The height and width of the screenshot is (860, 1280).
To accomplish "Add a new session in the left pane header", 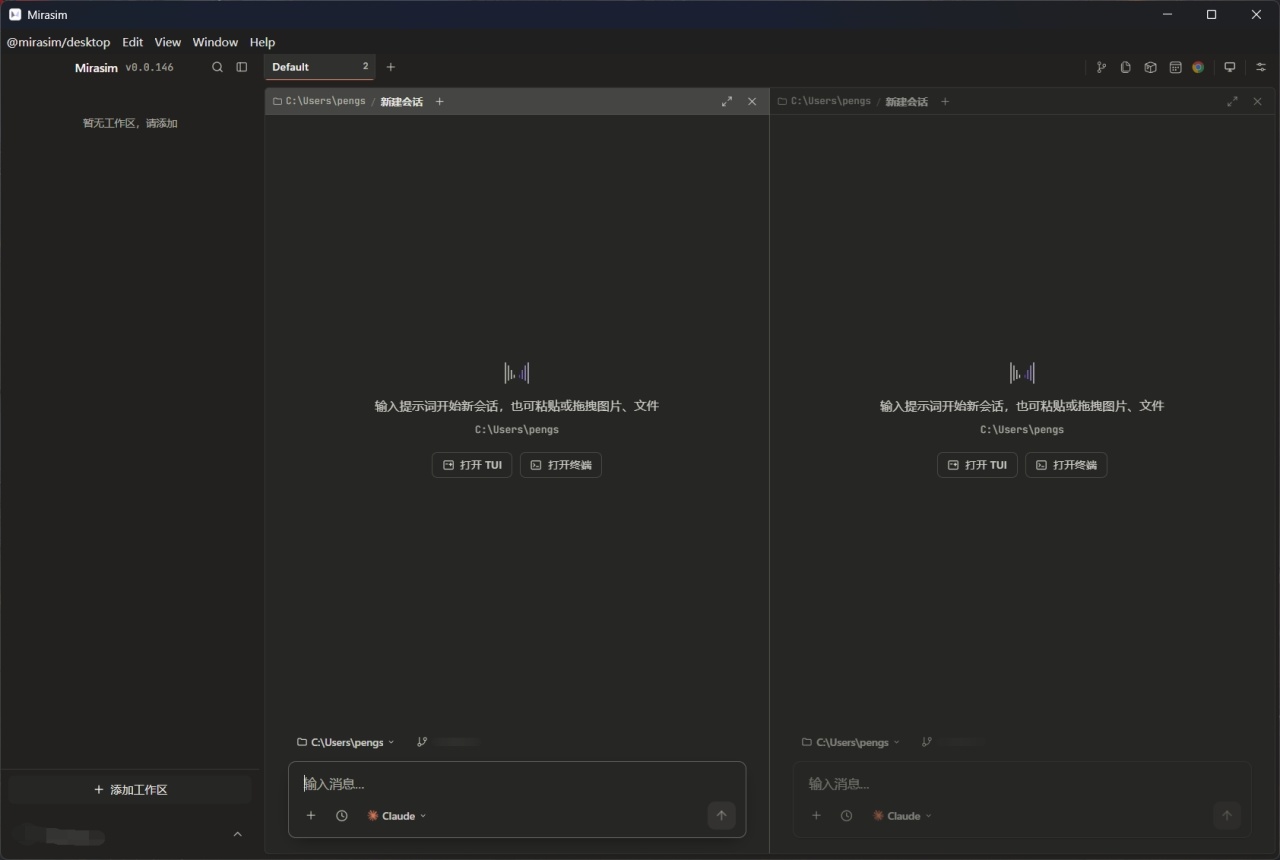I will [439, 101].
